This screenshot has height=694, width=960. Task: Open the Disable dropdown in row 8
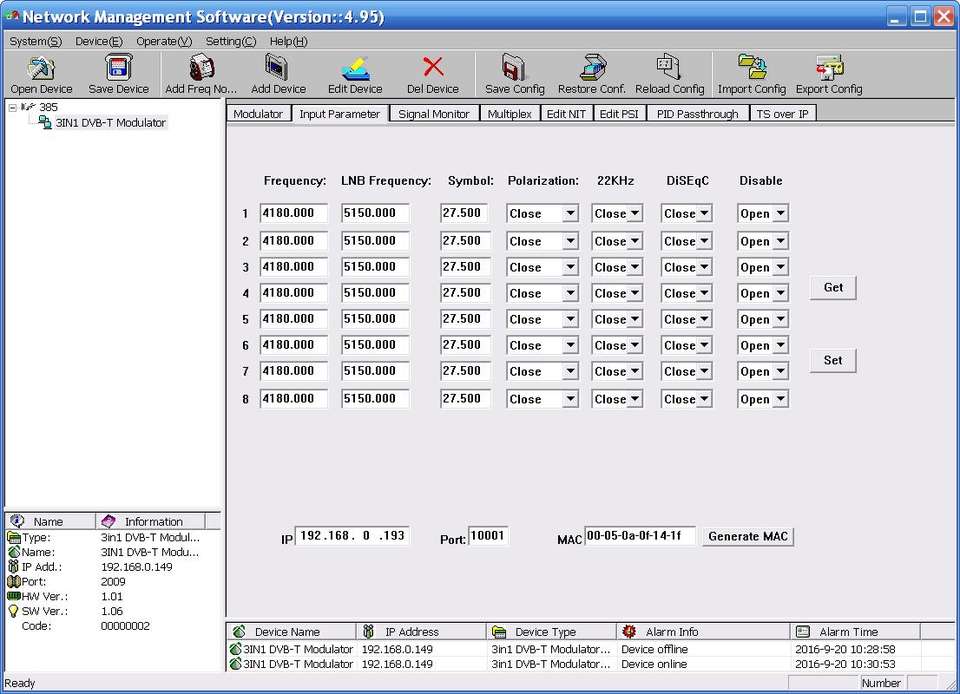(779, 400)
